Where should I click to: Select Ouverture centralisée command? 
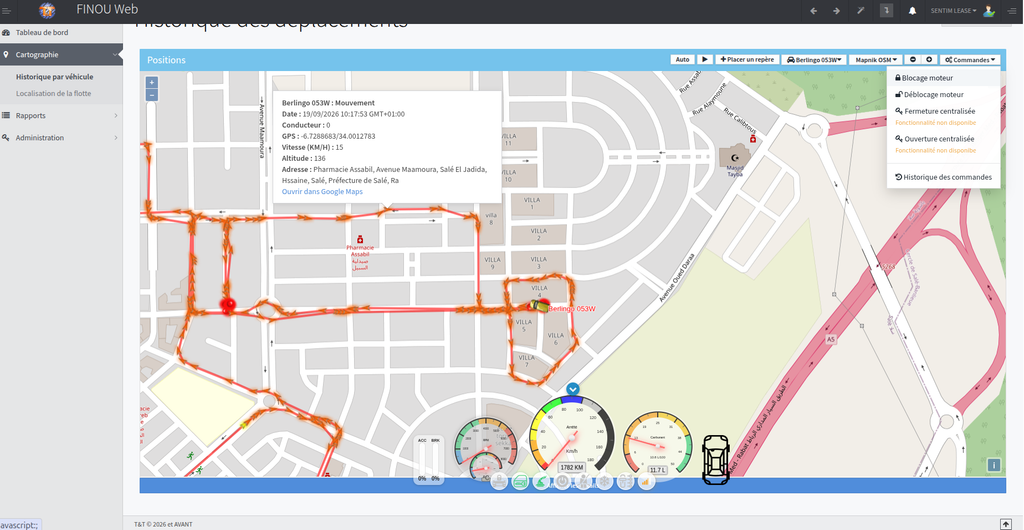click(943, 139)
